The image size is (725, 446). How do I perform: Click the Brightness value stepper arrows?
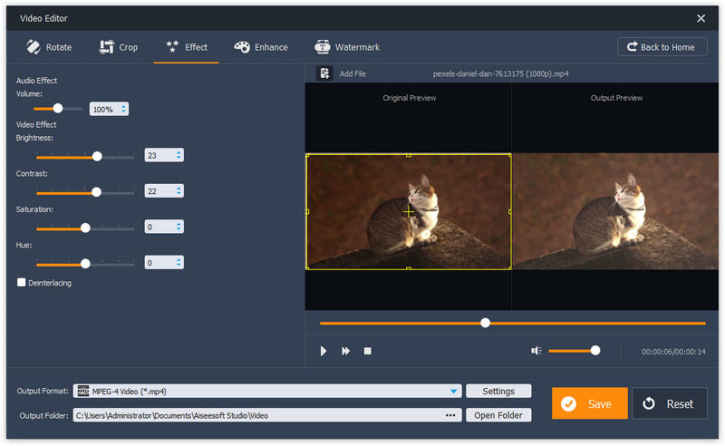coord(179,155)
